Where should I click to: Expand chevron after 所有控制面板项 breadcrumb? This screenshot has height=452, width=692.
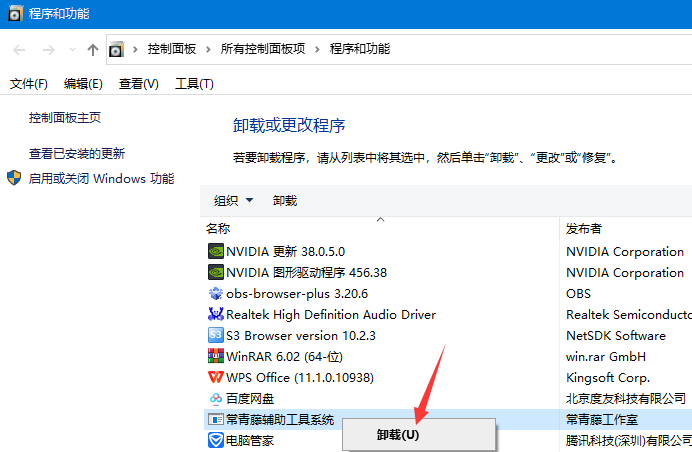point(317,49)
